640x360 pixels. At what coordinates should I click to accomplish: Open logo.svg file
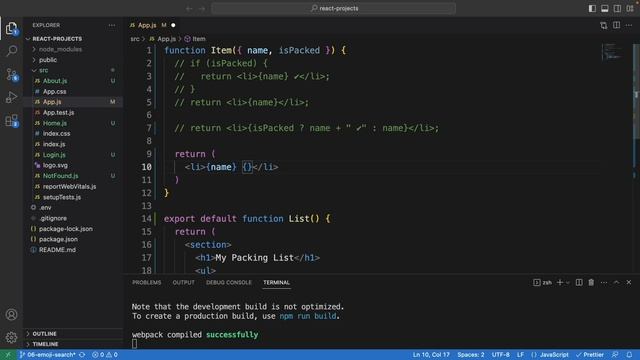(55, 165)
